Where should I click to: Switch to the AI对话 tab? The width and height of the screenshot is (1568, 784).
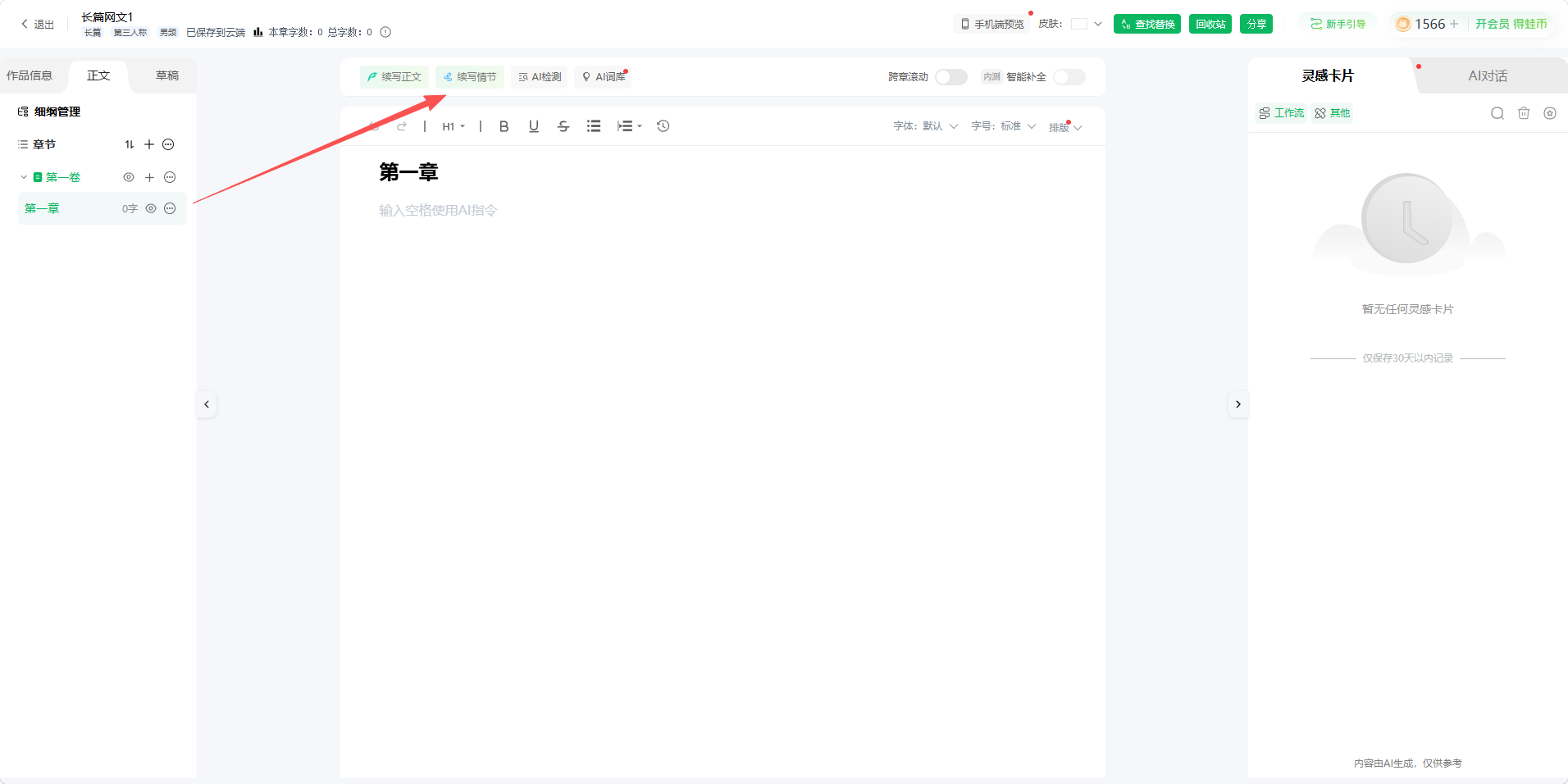tap(1488, 75)
